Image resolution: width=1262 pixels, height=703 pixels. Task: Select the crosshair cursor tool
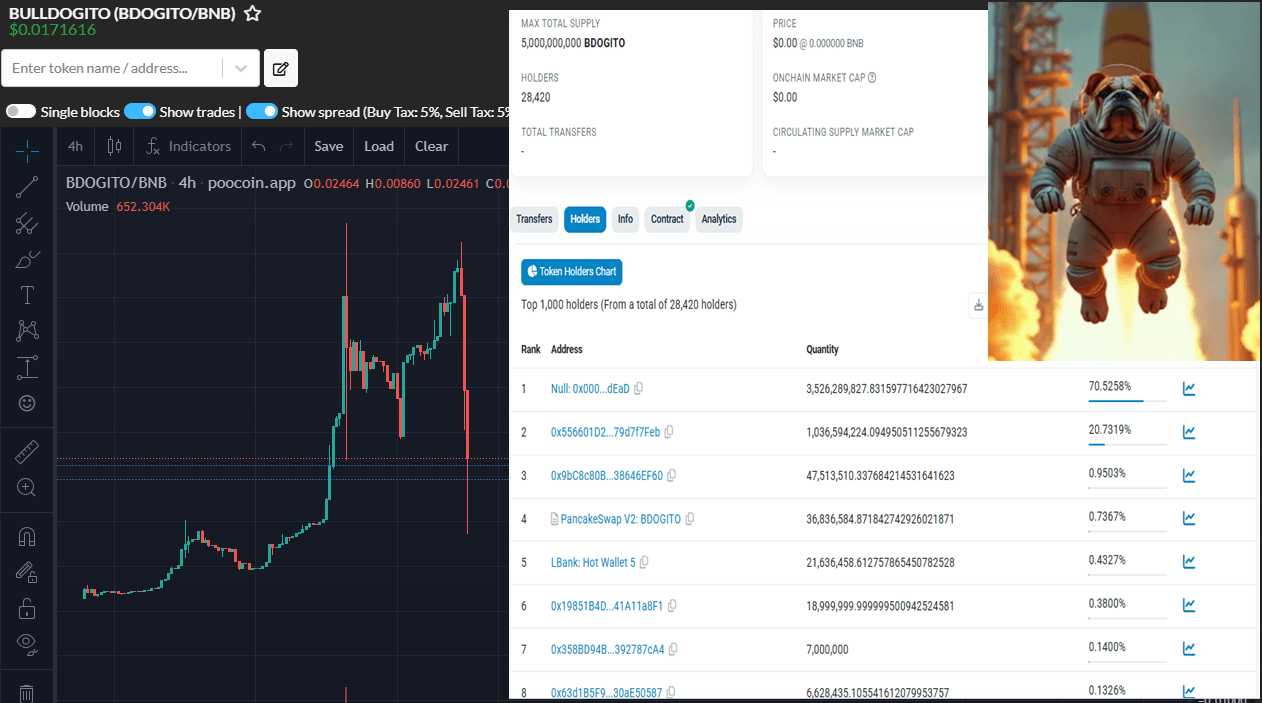click(27, 151)
